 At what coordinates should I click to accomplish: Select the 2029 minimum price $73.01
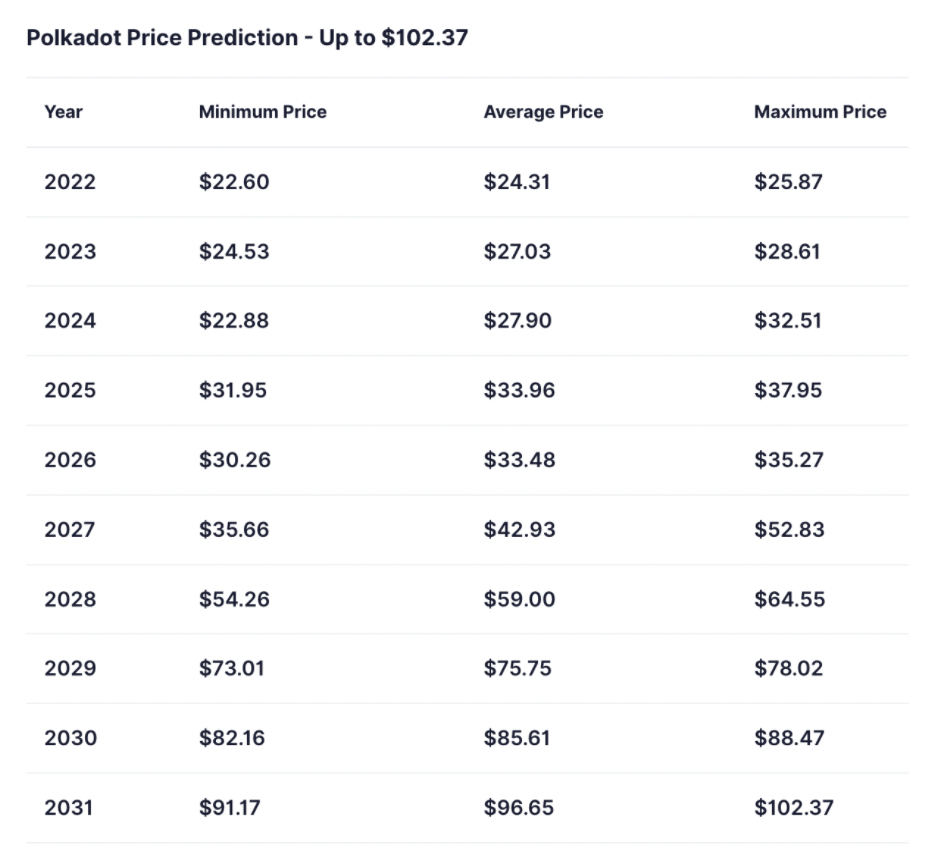231,668
